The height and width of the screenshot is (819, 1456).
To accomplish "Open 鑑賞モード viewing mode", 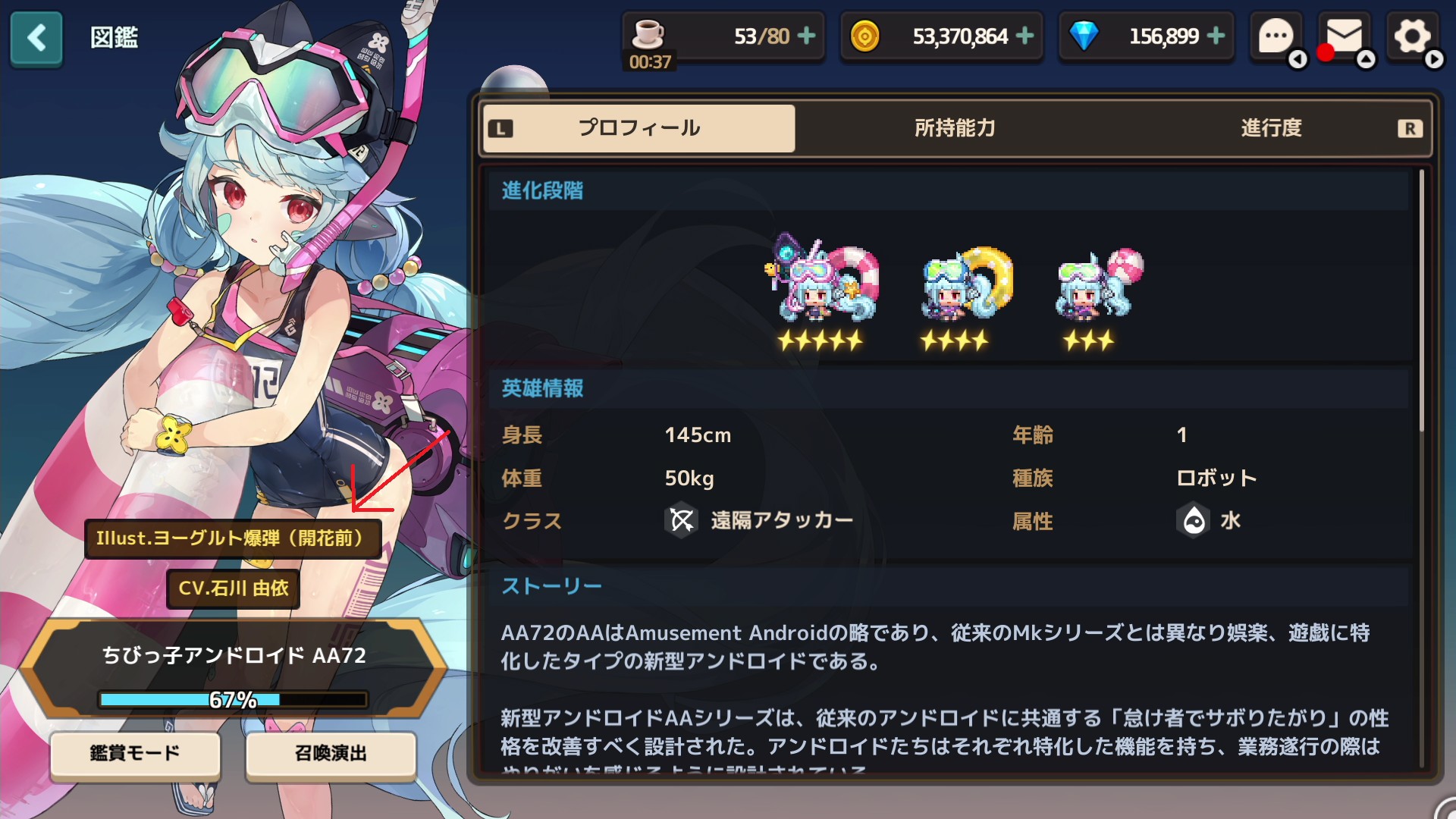I will point(135,753).
